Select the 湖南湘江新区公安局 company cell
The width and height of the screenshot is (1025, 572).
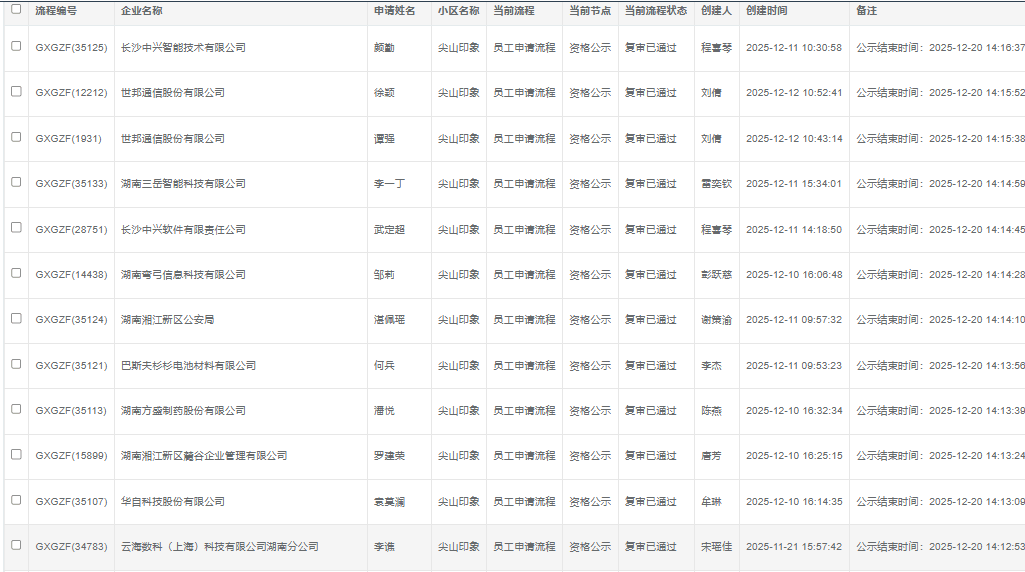point(167,320)
